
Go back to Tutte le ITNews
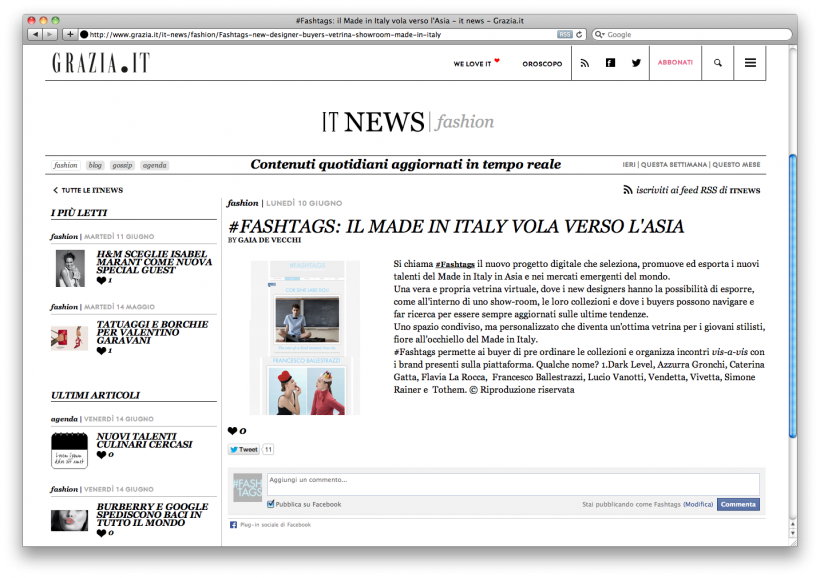point(88,190)
